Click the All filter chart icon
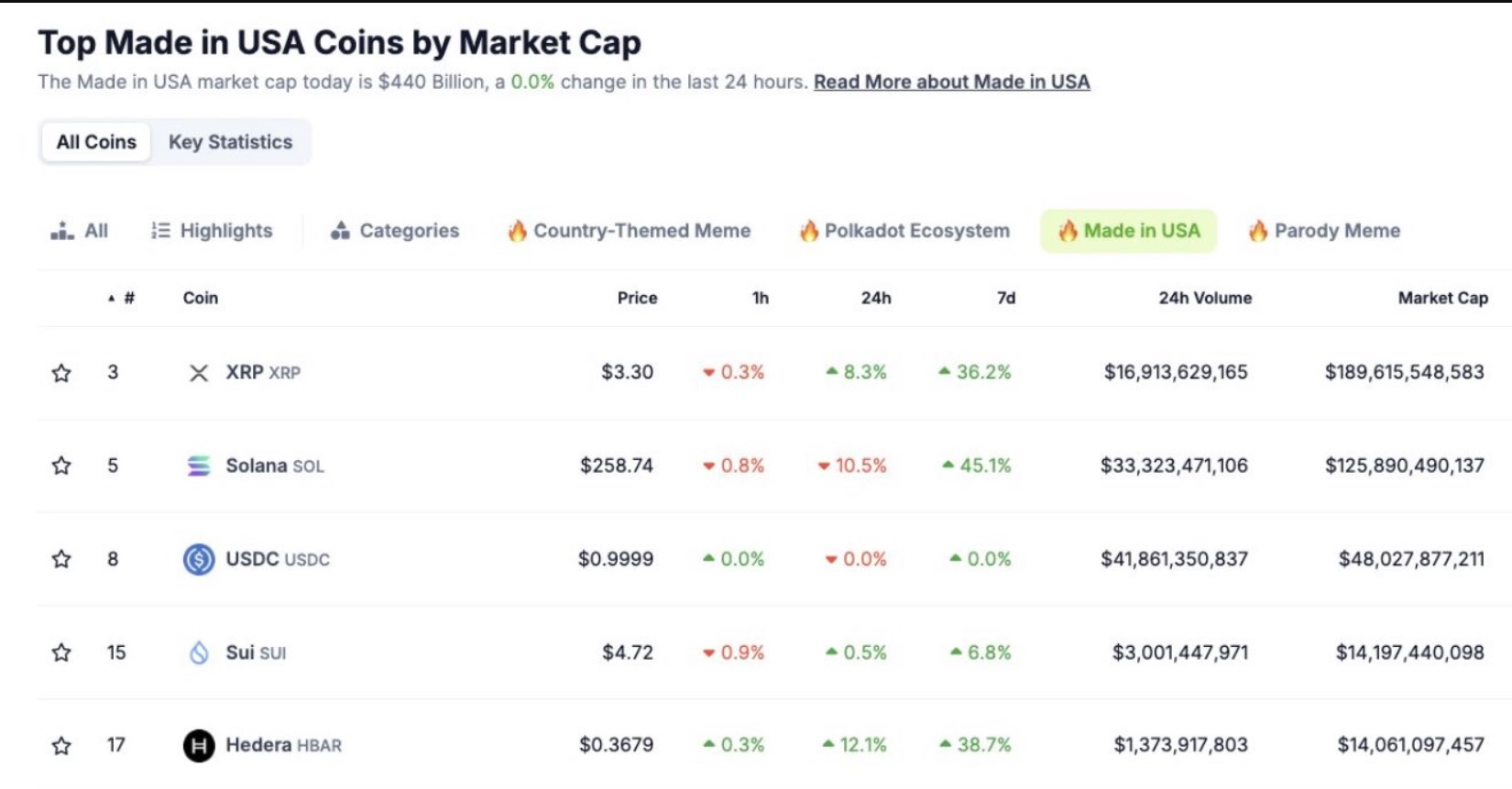 tap(62, 231)
